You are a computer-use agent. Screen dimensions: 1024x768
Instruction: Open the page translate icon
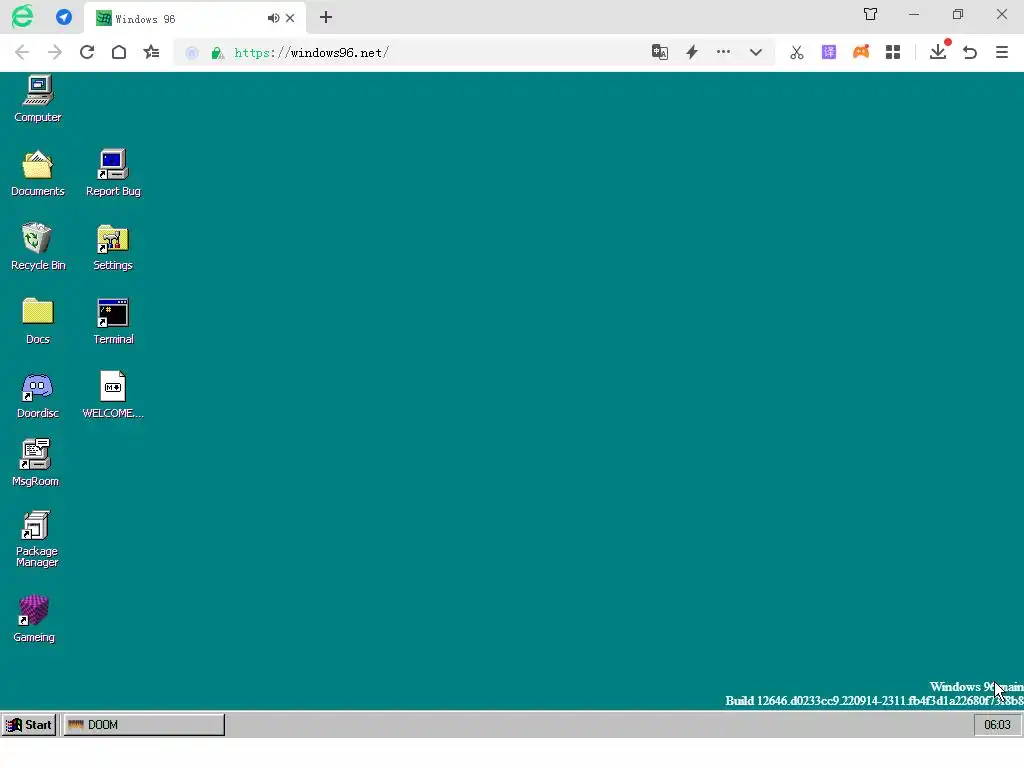pos(660,52)
